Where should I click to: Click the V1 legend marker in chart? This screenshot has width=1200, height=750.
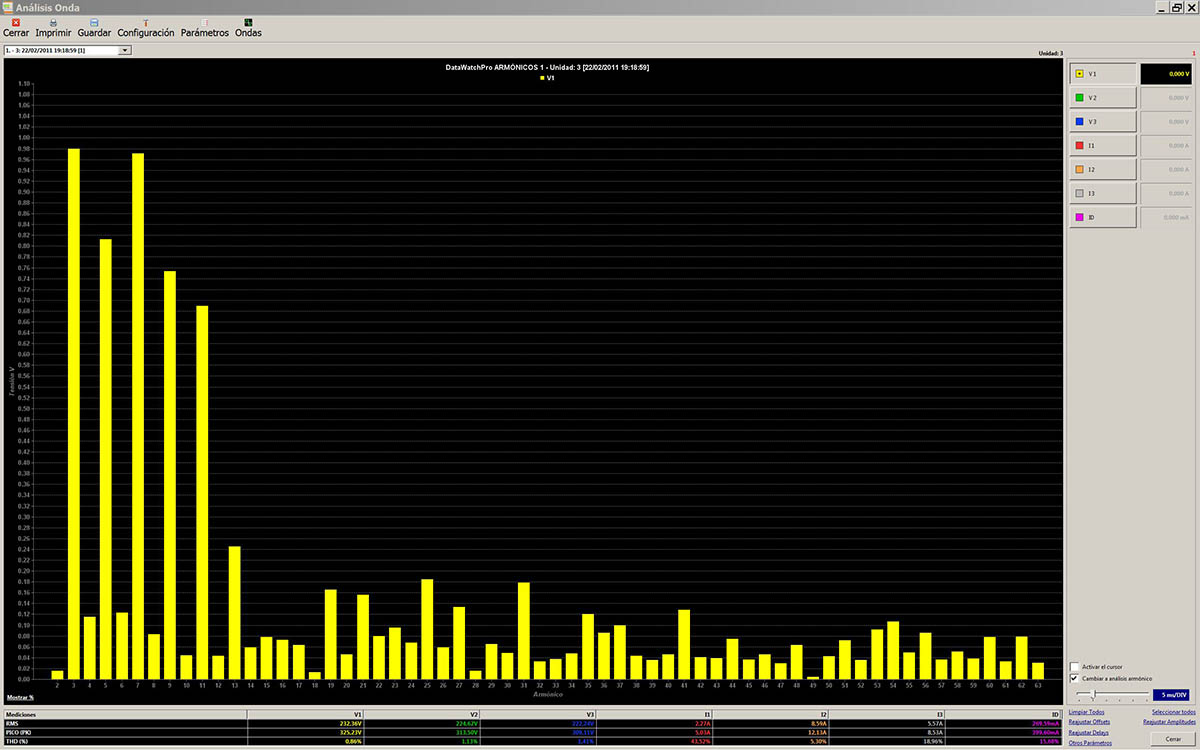(542, 77)
